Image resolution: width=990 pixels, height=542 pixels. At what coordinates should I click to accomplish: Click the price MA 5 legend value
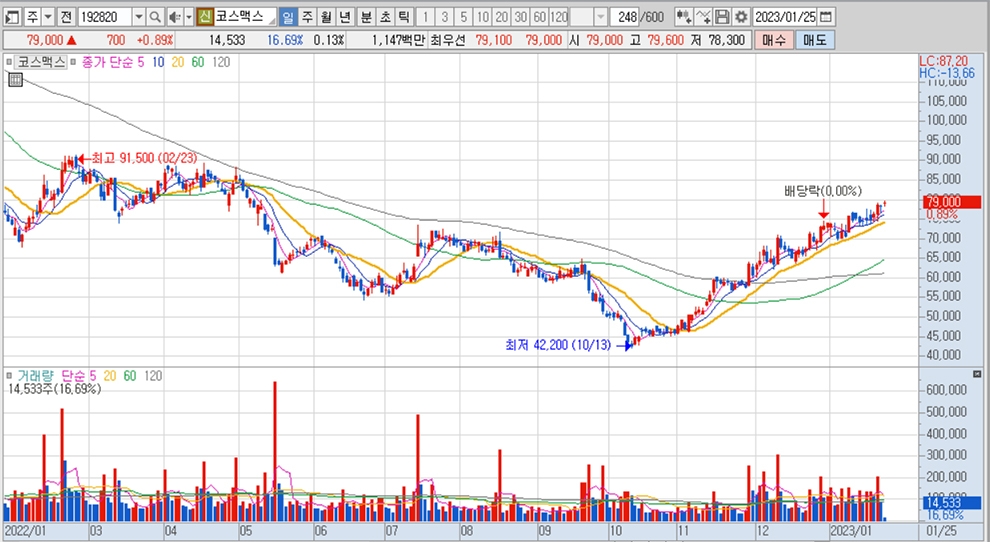(141, 62)
